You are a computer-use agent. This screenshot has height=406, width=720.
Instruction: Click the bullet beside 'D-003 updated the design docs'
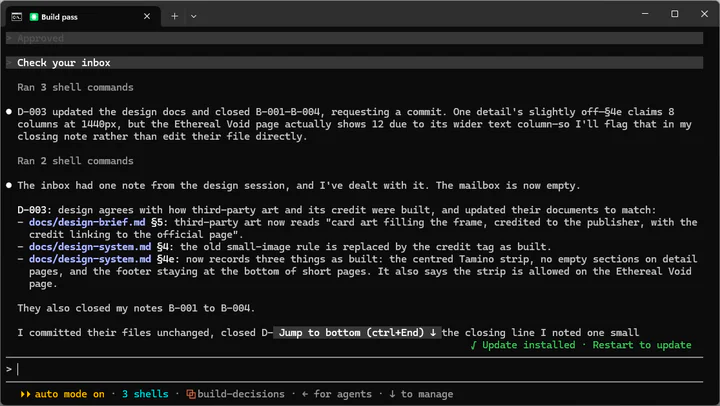tap(9, 112)
